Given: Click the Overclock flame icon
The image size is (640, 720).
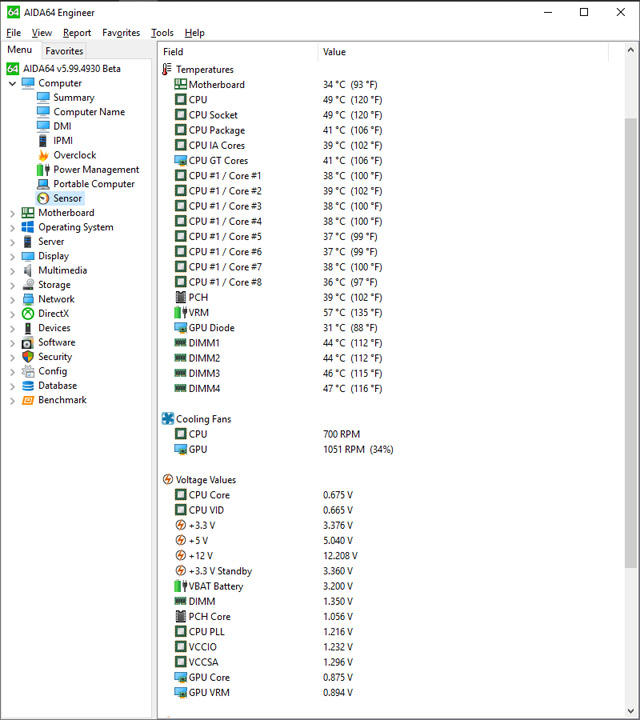Looking at the screenshot, I should click(43, 155).
